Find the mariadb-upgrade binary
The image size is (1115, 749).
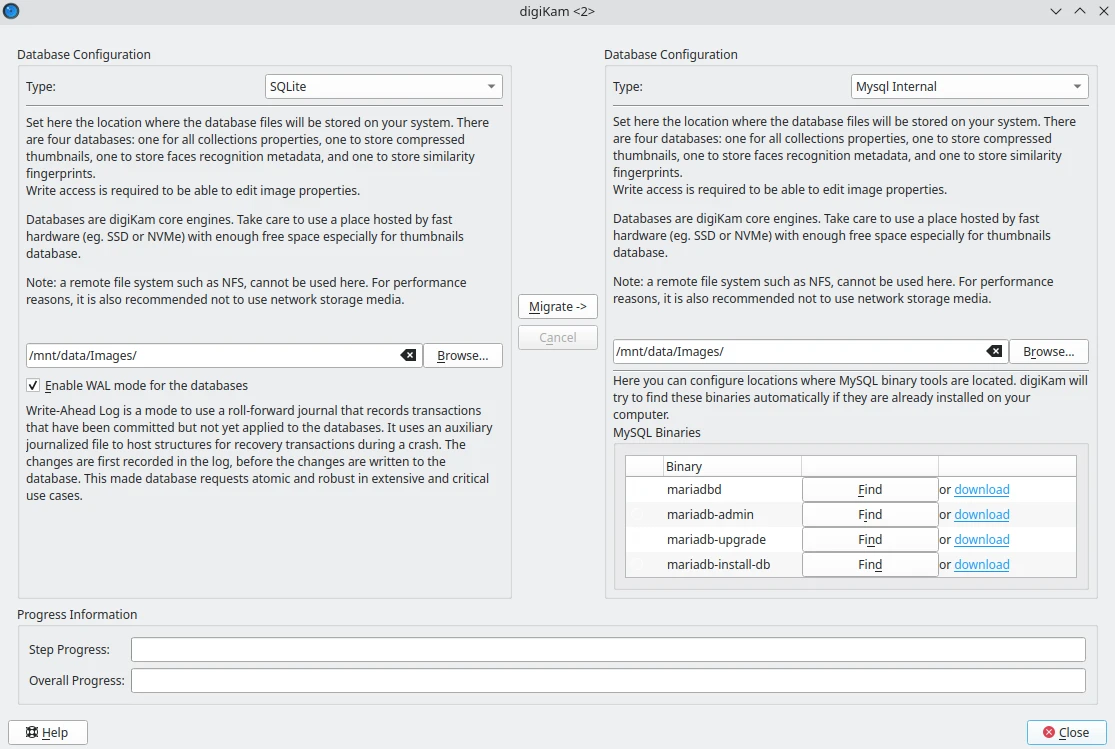pyautogui.click(x=869, y=540)
